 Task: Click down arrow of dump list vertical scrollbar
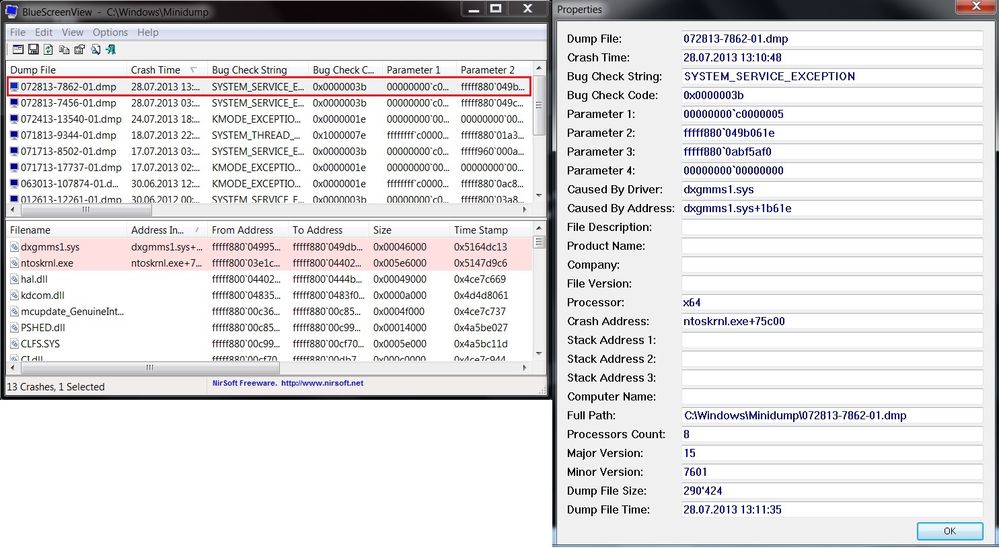coord(539,196)
